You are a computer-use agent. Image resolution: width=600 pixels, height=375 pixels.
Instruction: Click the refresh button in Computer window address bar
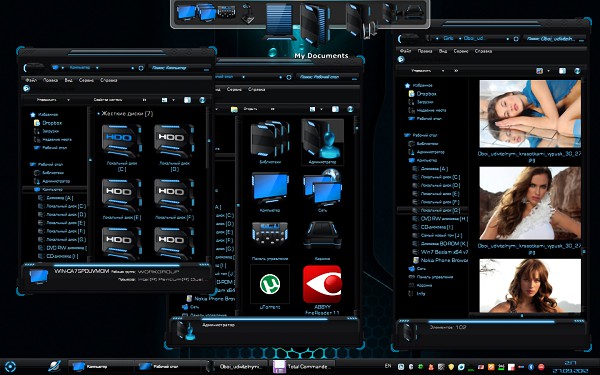tap(141, 68)
